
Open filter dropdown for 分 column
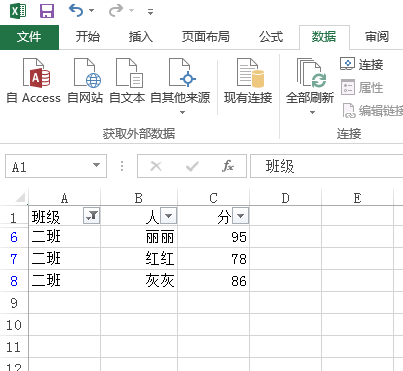coord(241,216)
